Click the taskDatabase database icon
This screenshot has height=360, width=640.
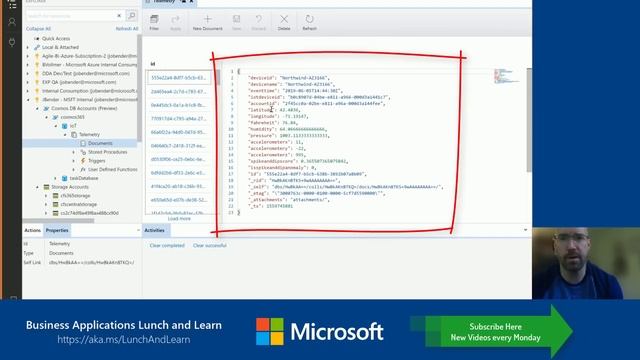64,178
